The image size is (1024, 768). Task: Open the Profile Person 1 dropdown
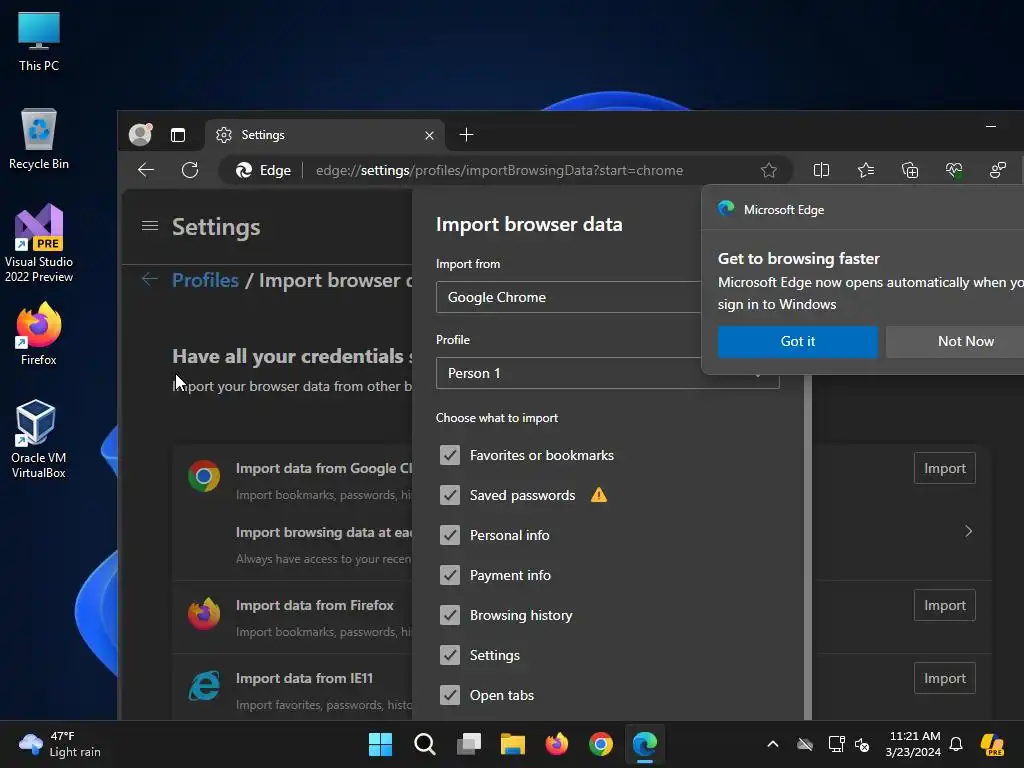[607, 373]
